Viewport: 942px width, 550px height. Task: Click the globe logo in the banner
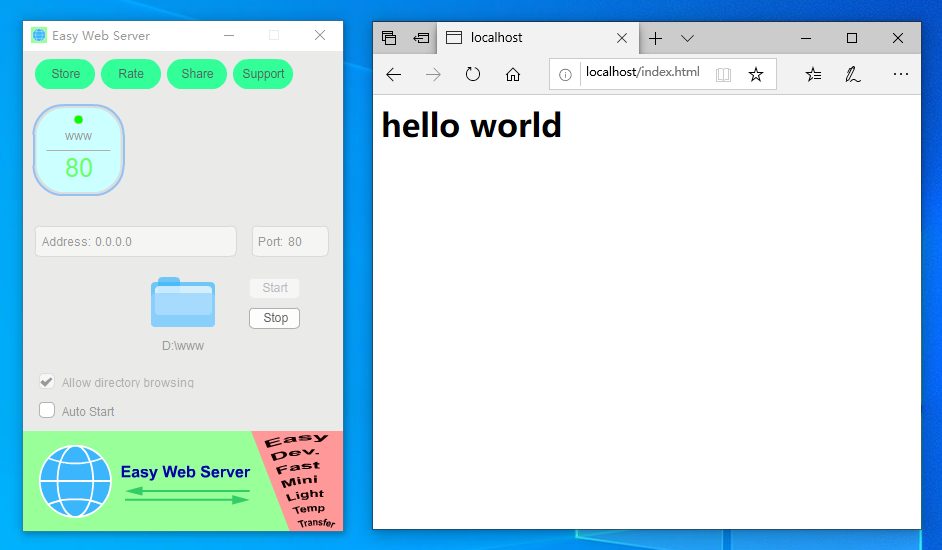[x=75, y=481]
